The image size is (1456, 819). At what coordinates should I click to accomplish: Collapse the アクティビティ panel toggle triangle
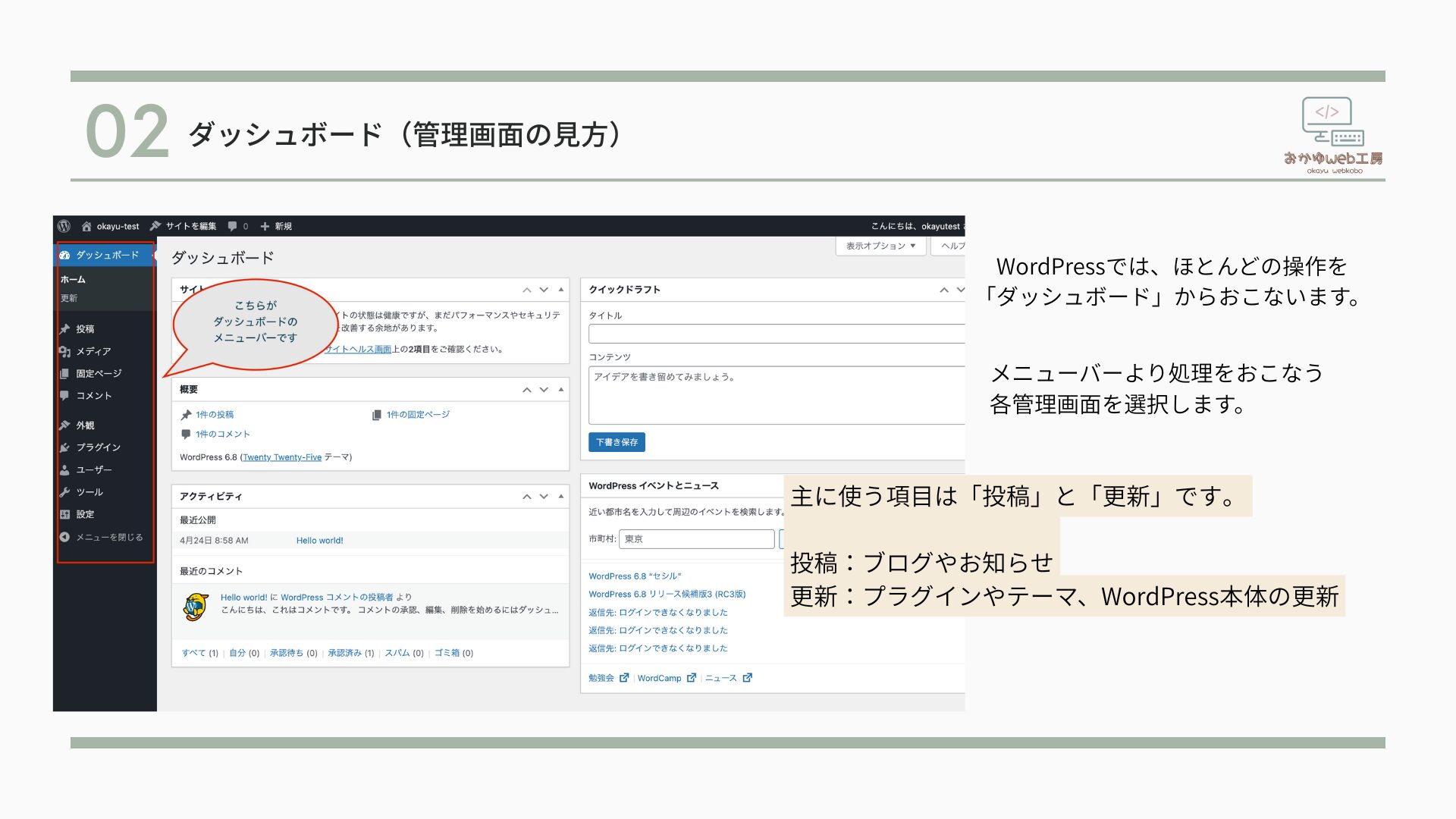(561, 497)
